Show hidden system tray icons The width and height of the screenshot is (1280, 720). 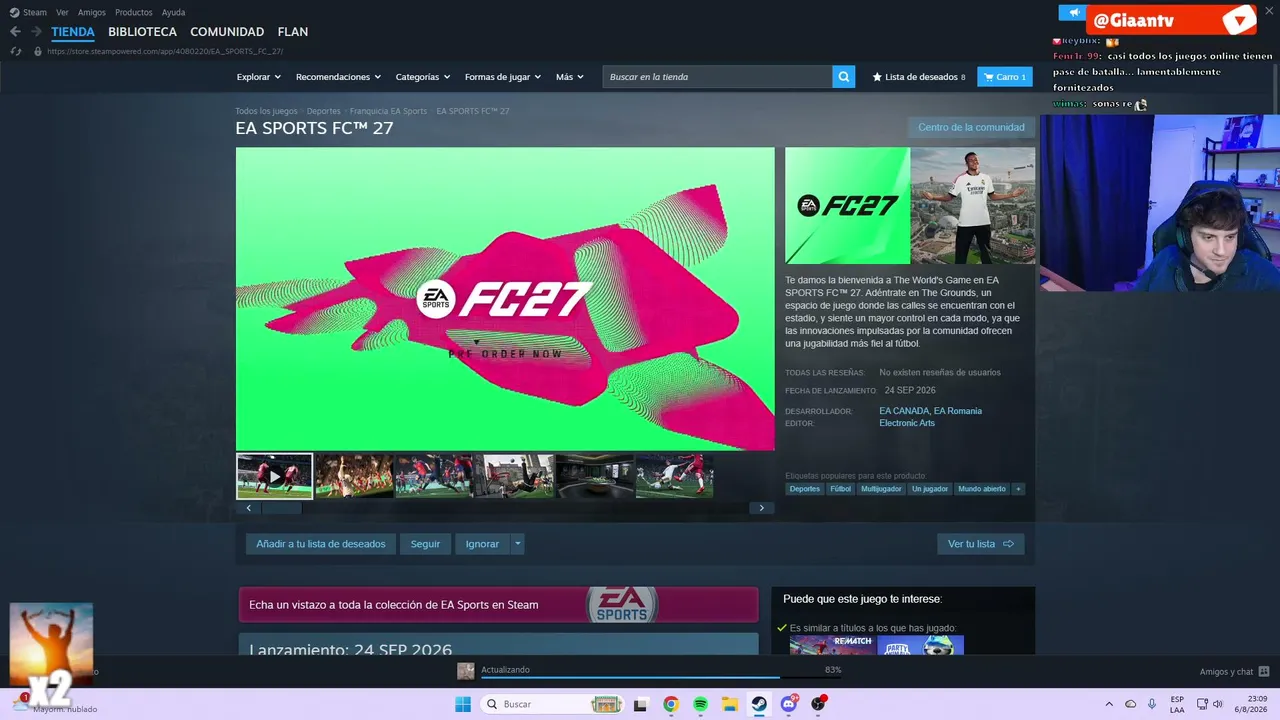coord(1108,704)
